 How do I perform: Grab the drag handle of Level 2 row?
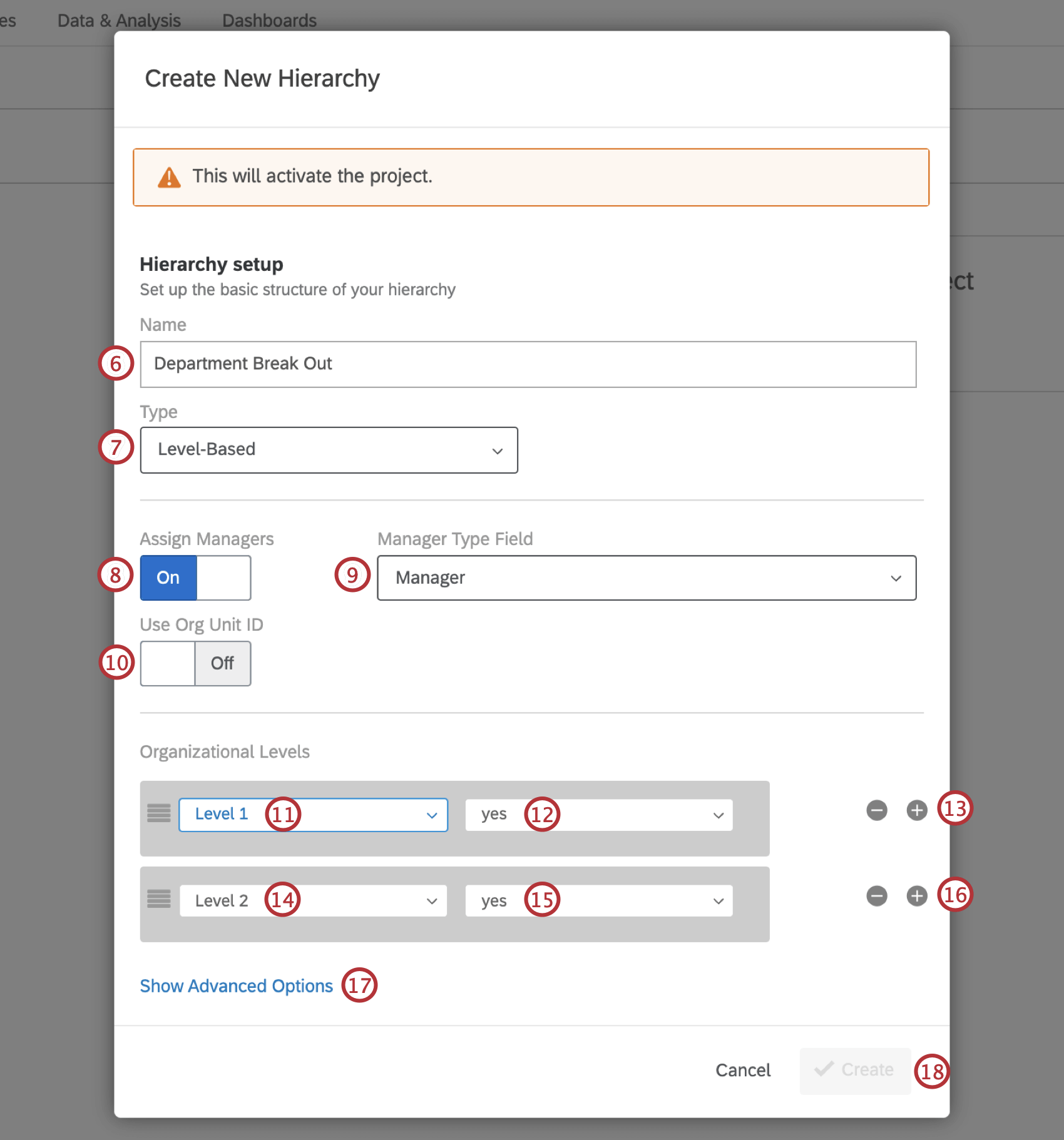pyautogui.click(x=159, y=899)
